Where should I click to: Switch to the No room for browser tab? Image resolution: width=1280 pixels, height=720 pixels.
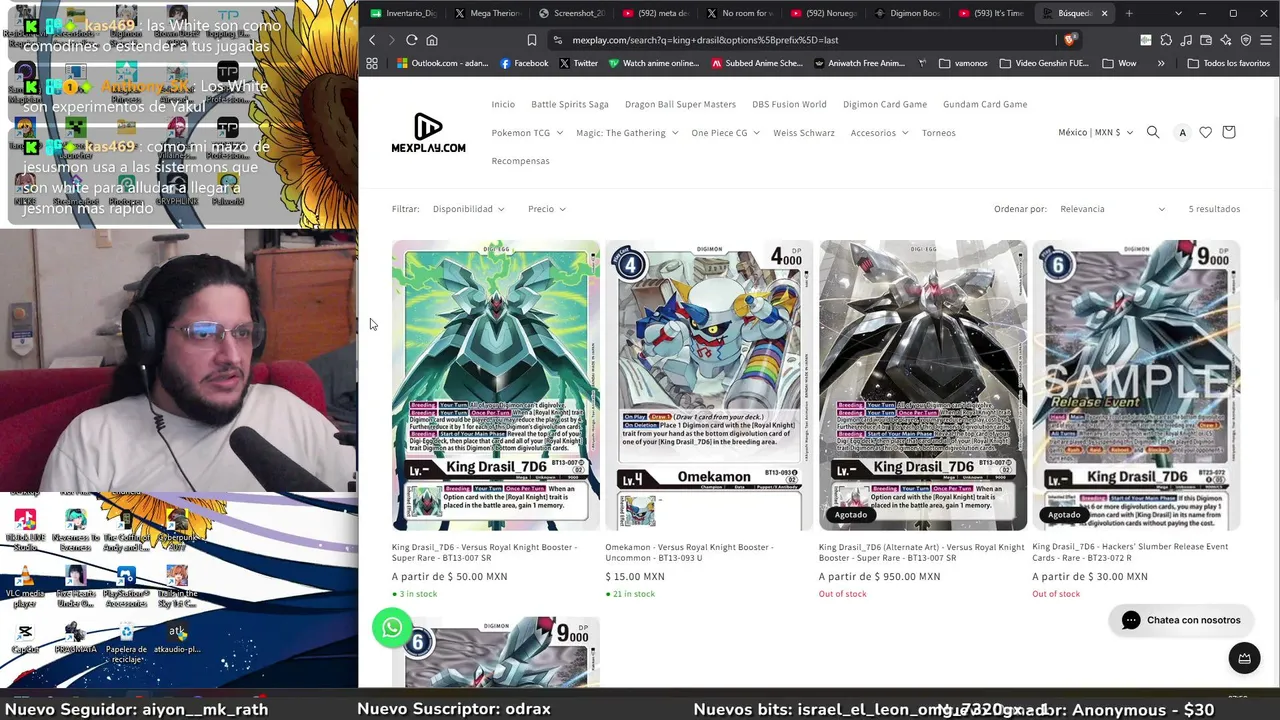click(739, 13)
